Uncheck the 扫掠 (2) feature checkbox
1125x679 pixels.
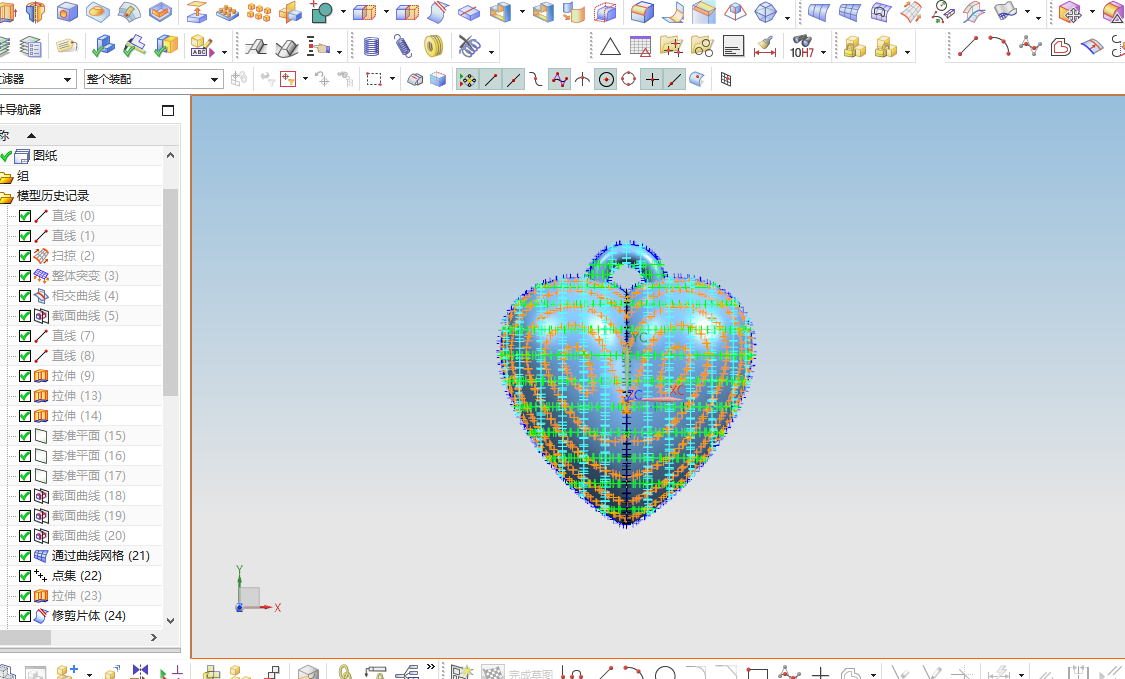(x=25, y=256)
